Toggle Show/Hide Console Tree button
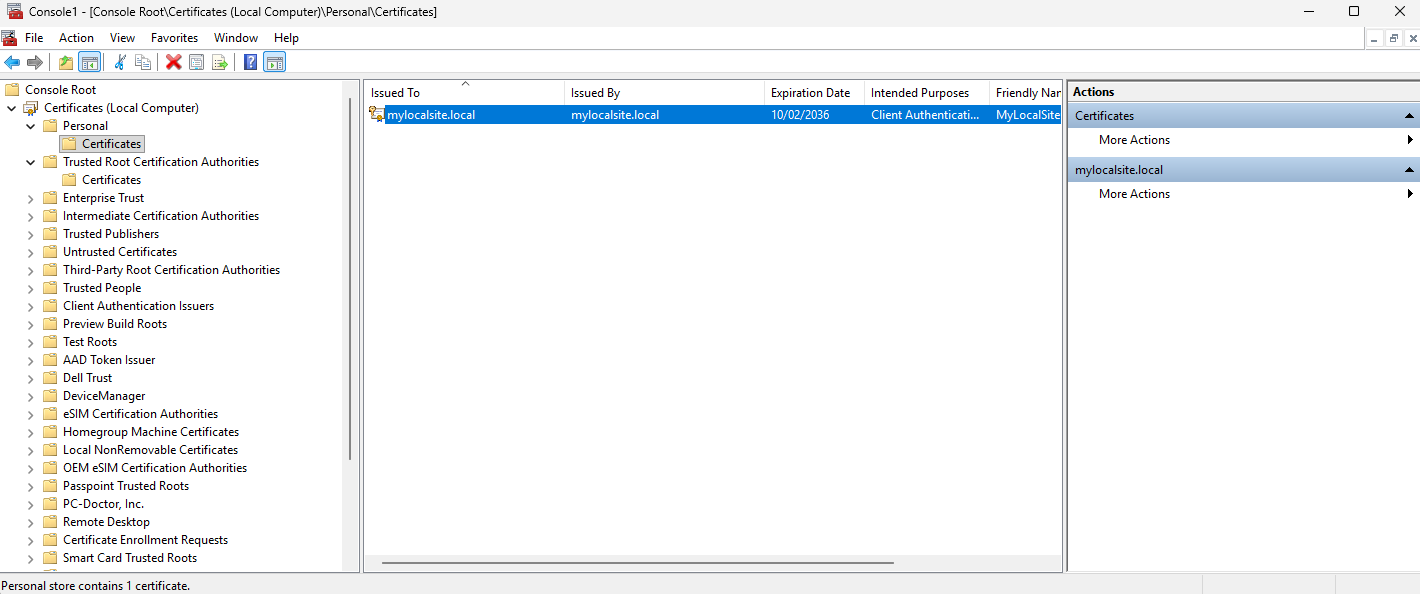The height and width of the screenshot is (594, 1420). 90,62
